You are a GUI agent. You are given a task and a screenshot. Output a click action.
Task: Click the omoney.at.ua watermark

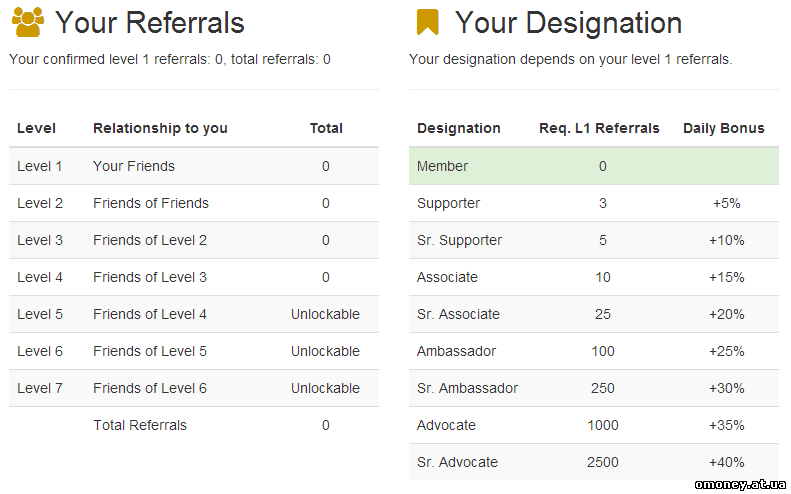pyautogui.click(x=740, y=484)
